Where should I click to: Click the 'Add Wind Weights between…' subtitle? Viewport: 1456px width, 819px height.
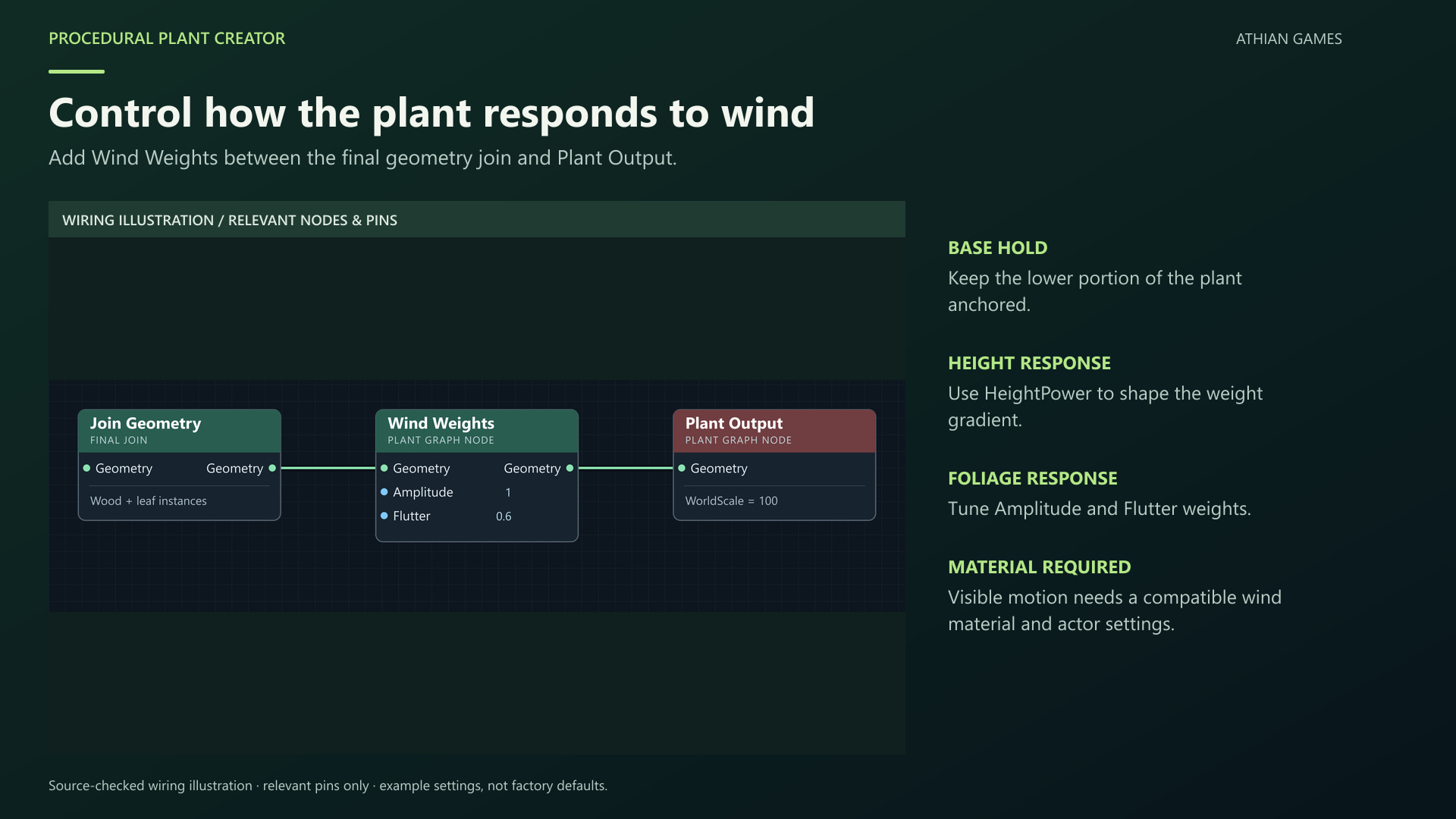pyautogui.click(x=362, y=158)
